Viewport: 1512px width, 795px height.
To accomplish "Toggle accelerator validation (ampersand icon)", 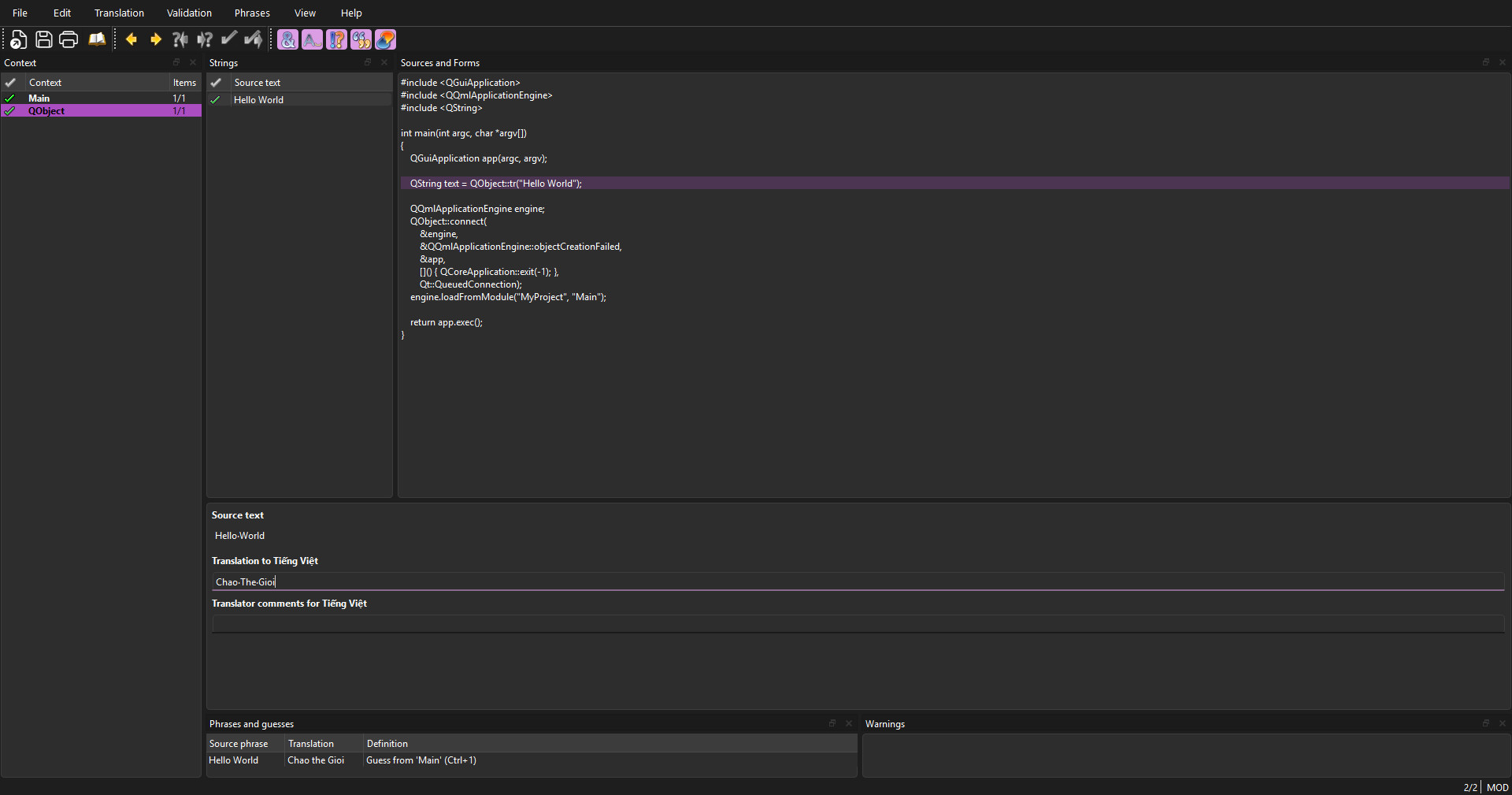I will pyautogui.click(x=288, y=39).
